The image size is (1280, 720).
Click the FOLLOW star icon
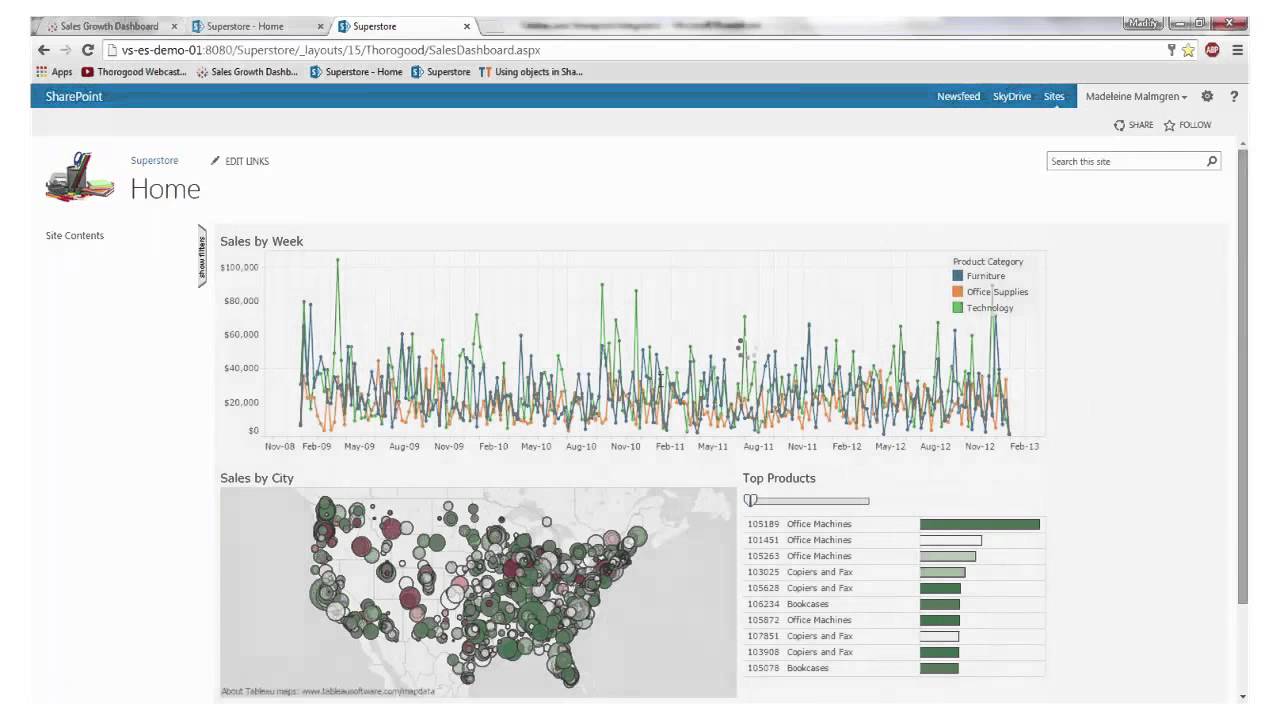[x=1169, y=125]
